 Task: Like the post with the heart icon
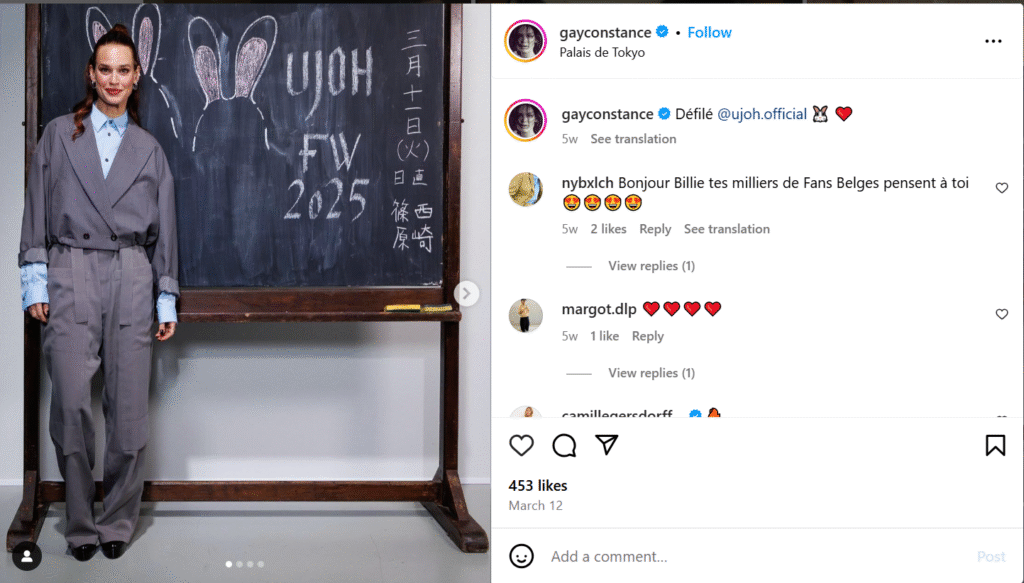coord(521,445)
